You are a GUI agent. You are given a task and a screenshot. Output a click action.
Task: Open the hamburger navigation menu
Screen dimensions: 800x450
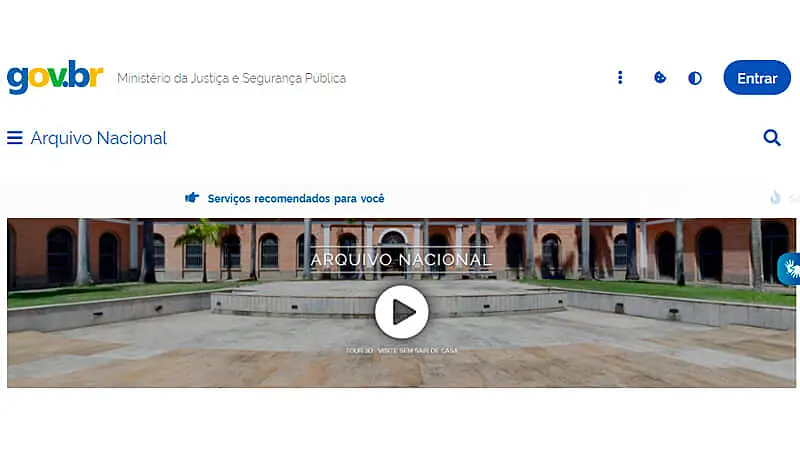coord(15,138)
